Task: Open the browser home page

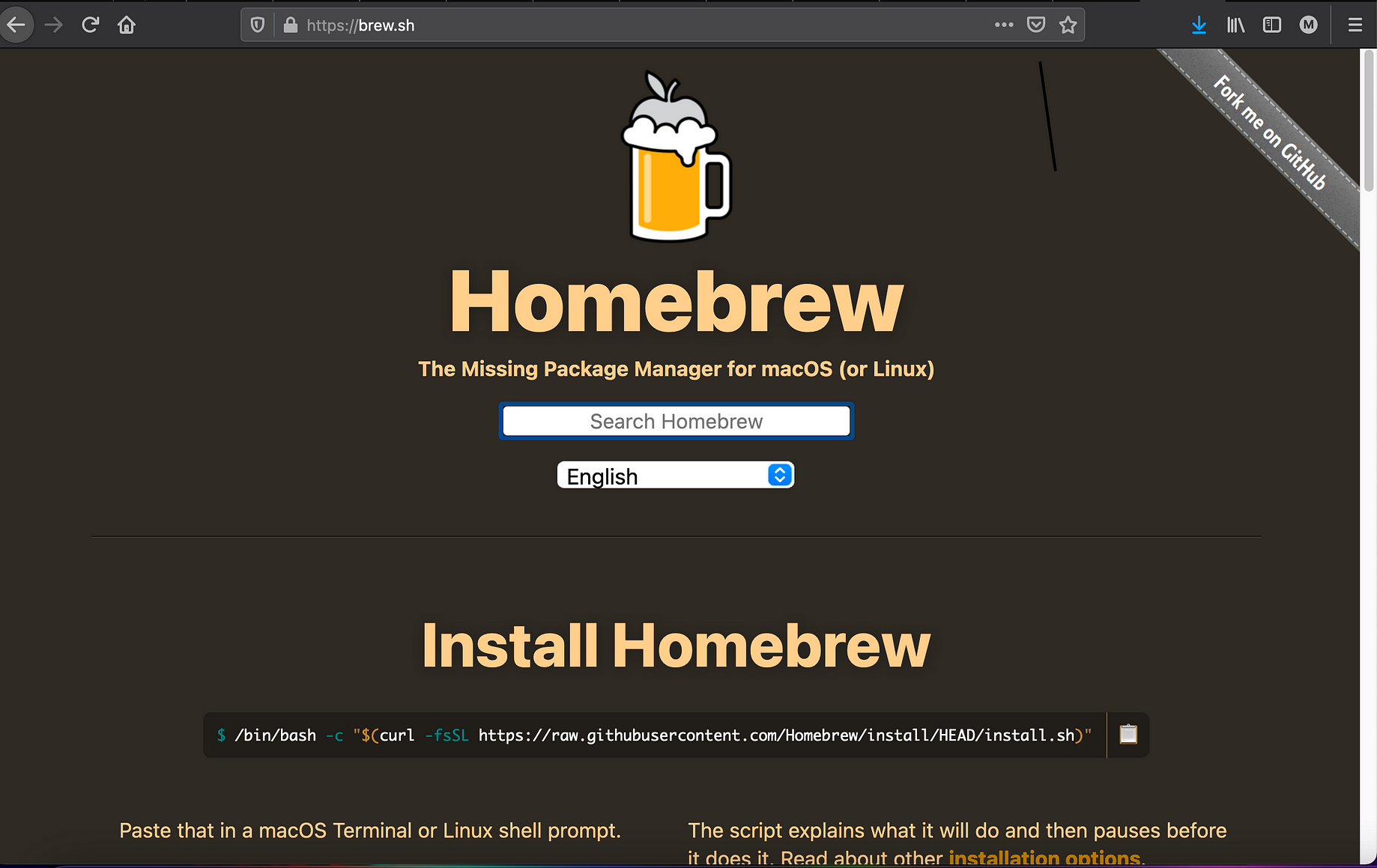Action: pyautogui.click(x=127, y=25)
